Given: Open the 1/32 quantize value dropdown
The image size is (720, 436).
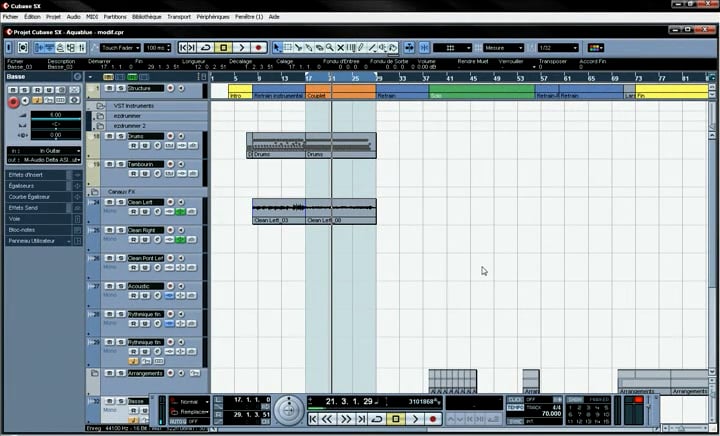Looking at the screenshot, I should point(558,48).
